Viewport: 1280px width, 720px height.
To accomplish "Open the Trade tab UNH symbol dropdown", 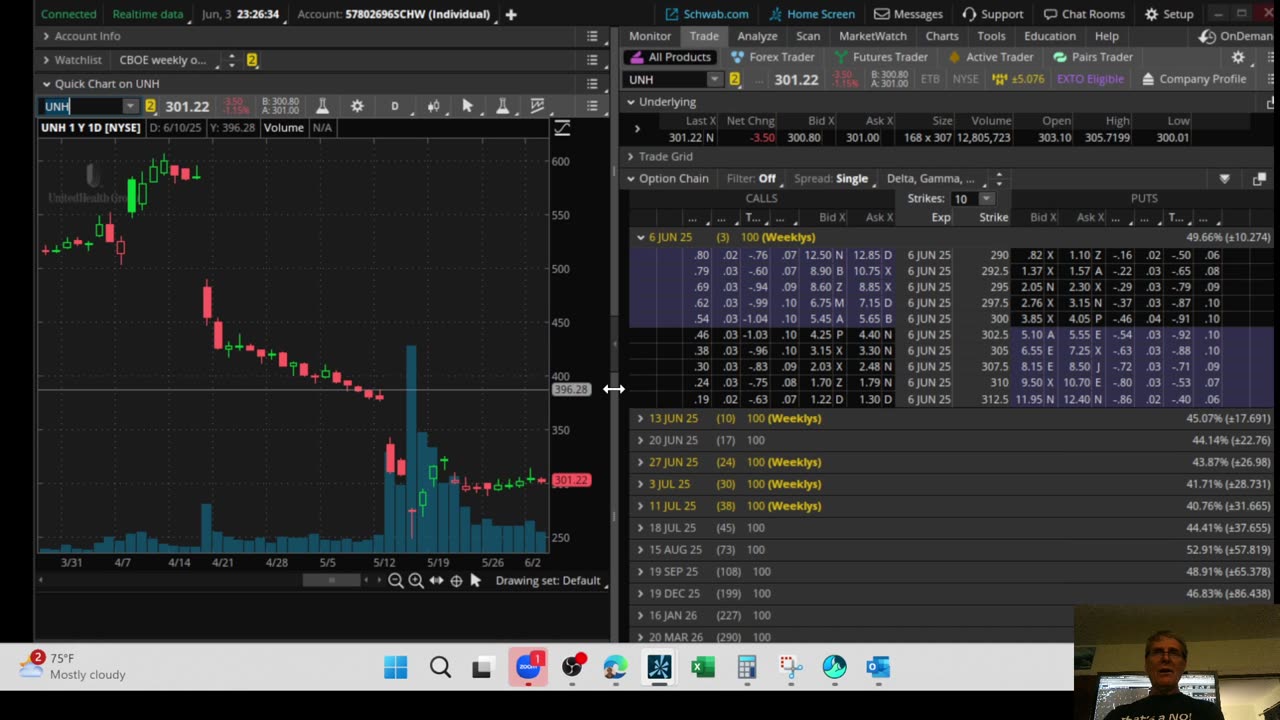I will pos(714,79).
